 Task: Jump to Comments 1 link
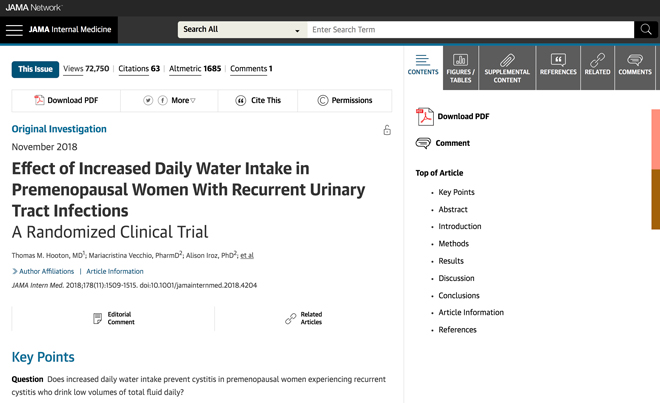(x=251, y=69)
